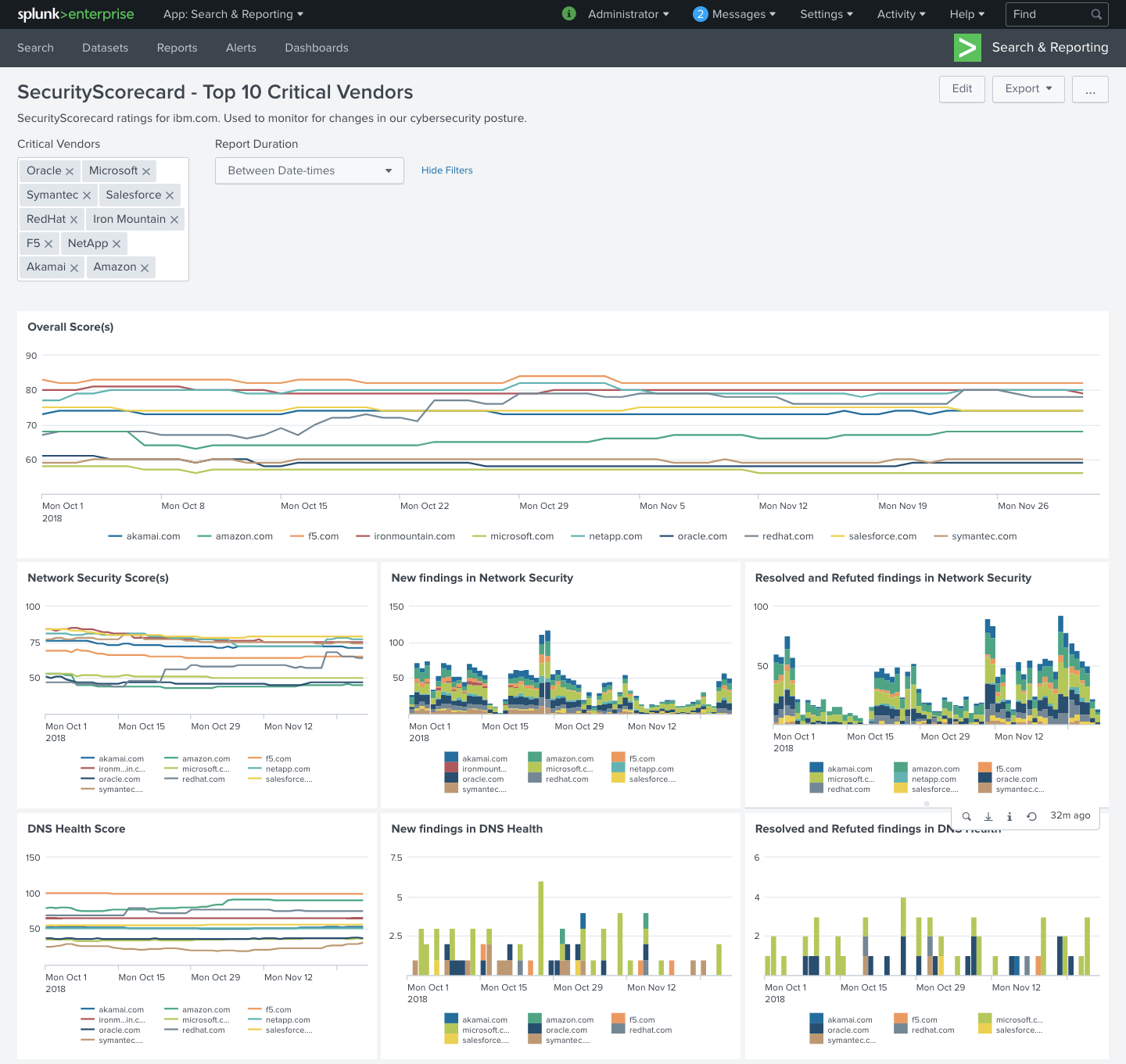1126x1064 pixels.
Task: Go to the Datasets tab
Action: (105, 48)
